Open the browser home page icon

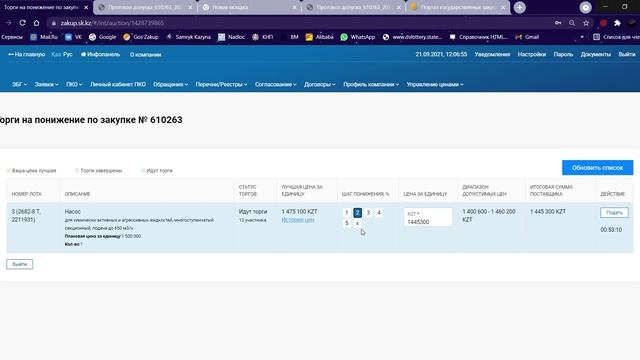(36, 23)
